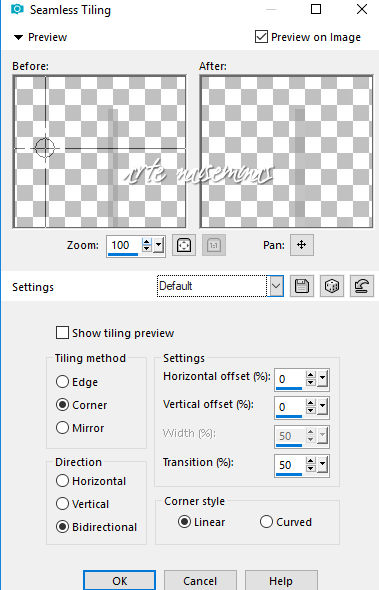Viewport: 379px width, 590px height.
Task: Enable Show tiling preview checkbox
Action: coord(62,333)
